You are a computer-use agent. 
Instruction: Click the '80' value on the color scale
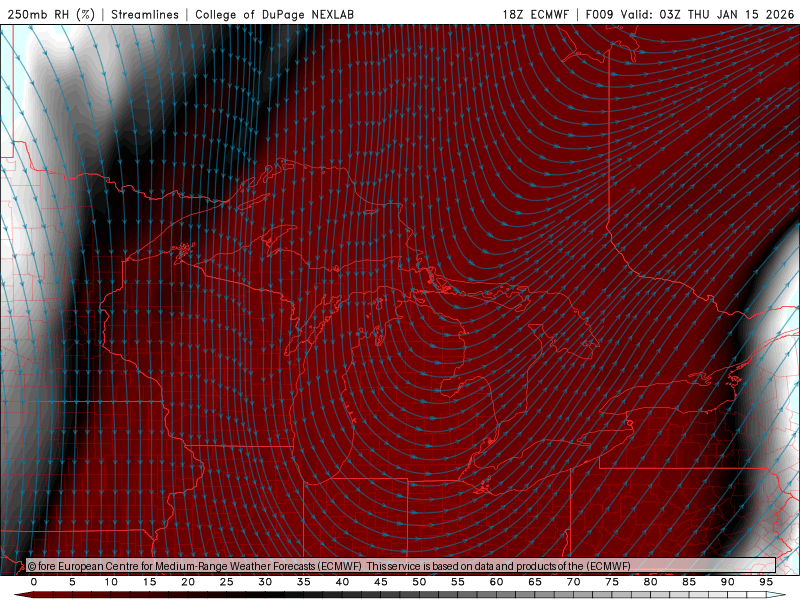coord(651,582)
